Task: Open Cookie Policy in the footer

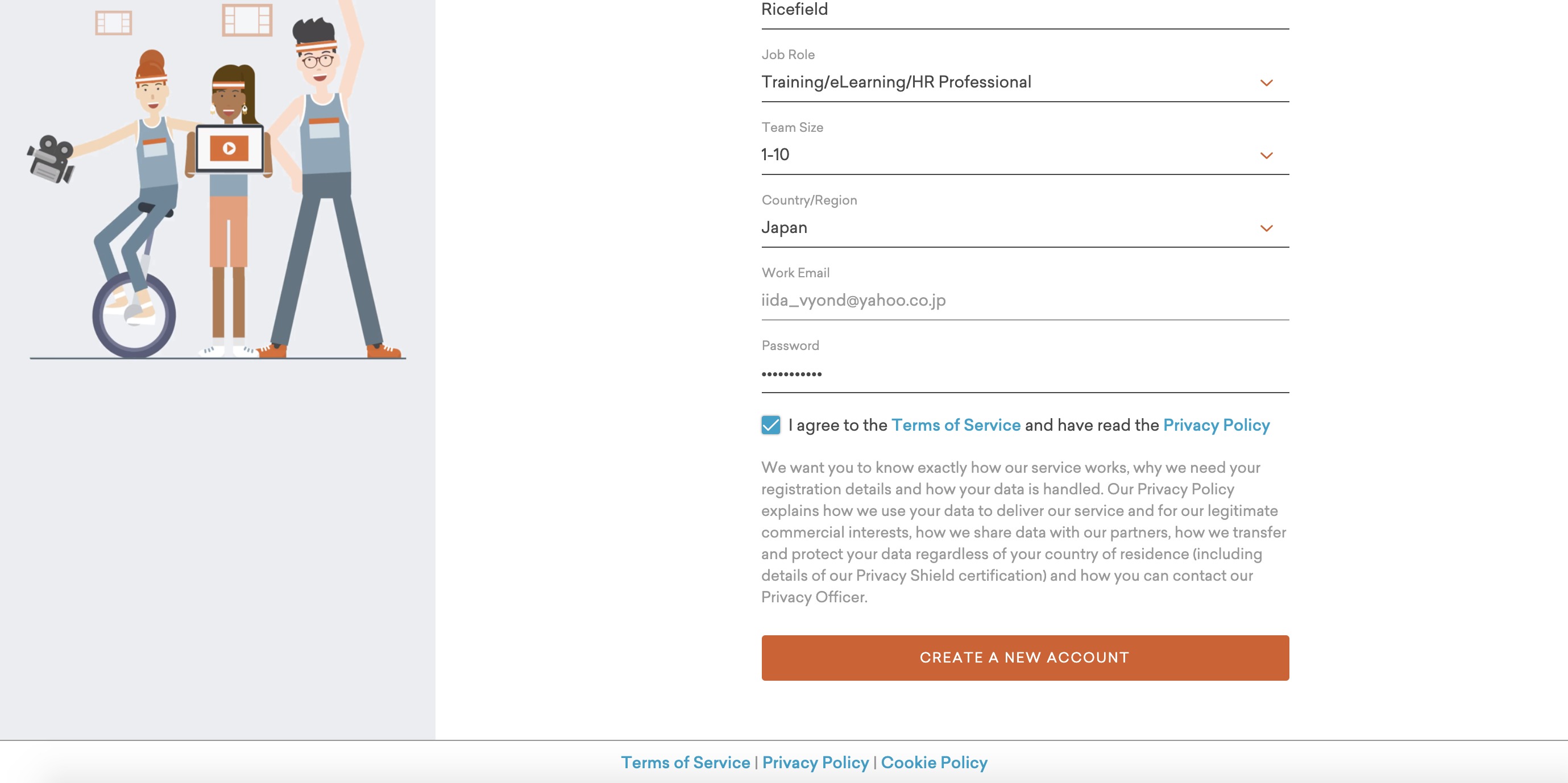Action: coord(934,763)
